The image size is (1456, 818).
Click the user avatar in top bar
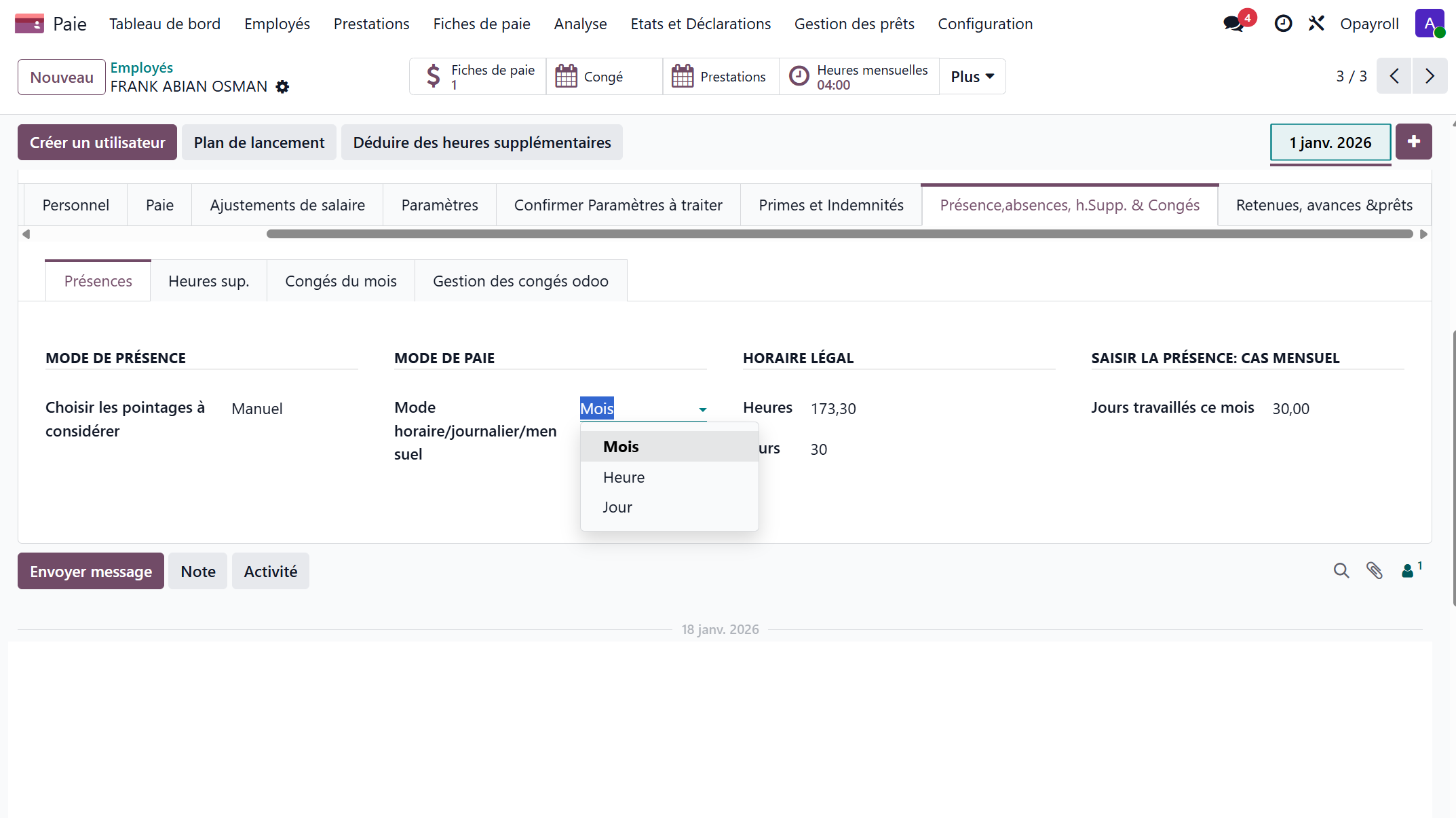1429,24
